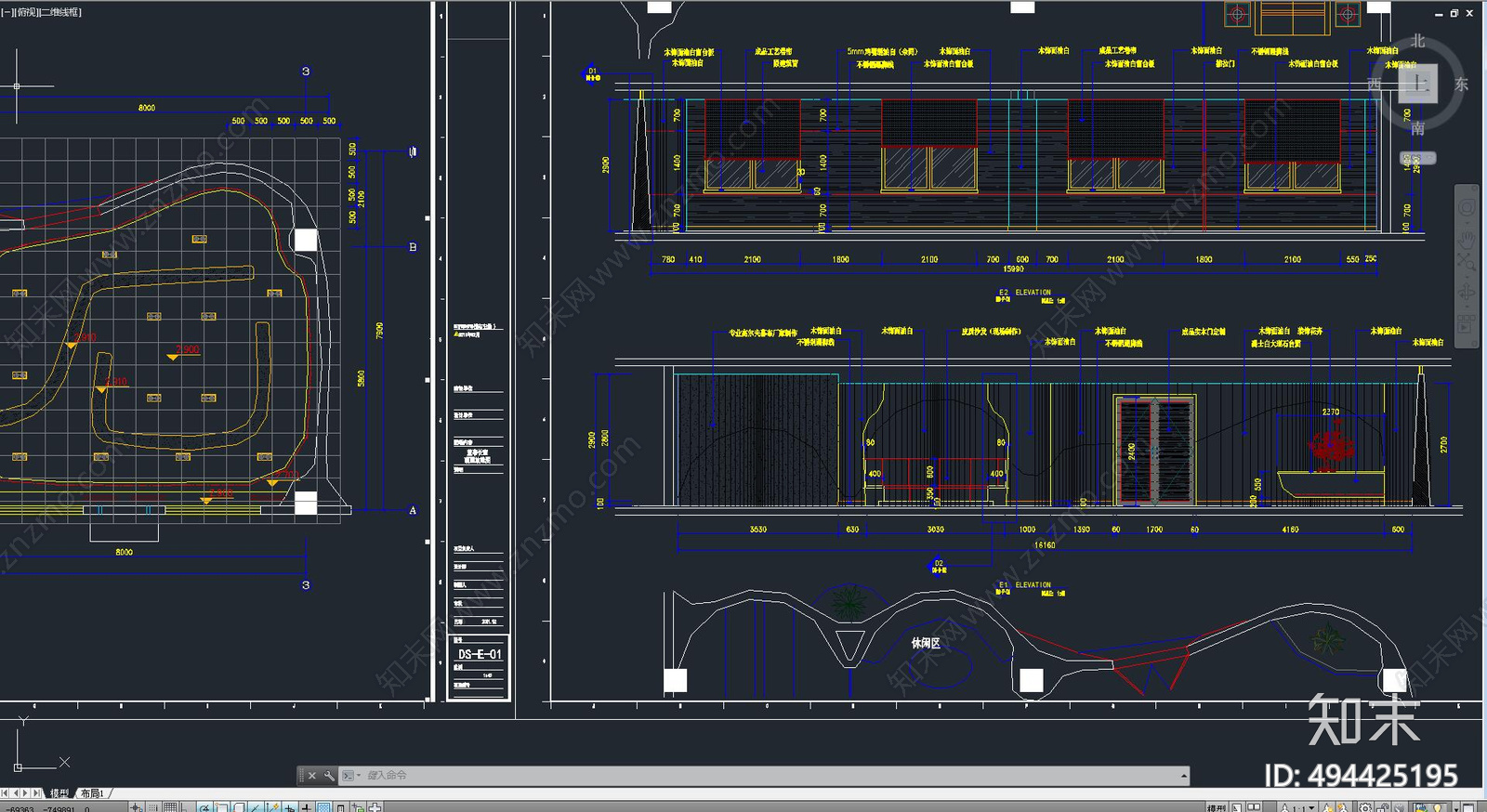
Task: Go to previous layout tab arrow
Action: [16, 793]
